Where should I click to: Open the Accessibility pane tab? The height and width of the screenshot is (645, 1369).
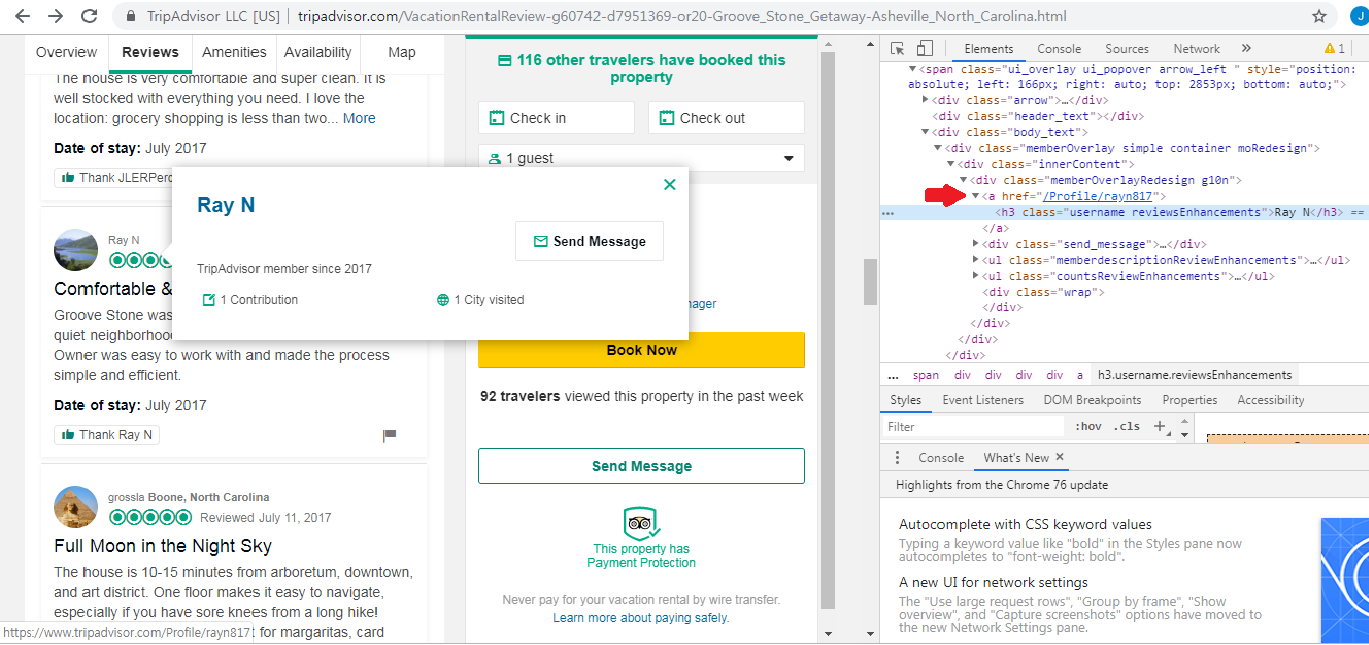(1270, 400)
